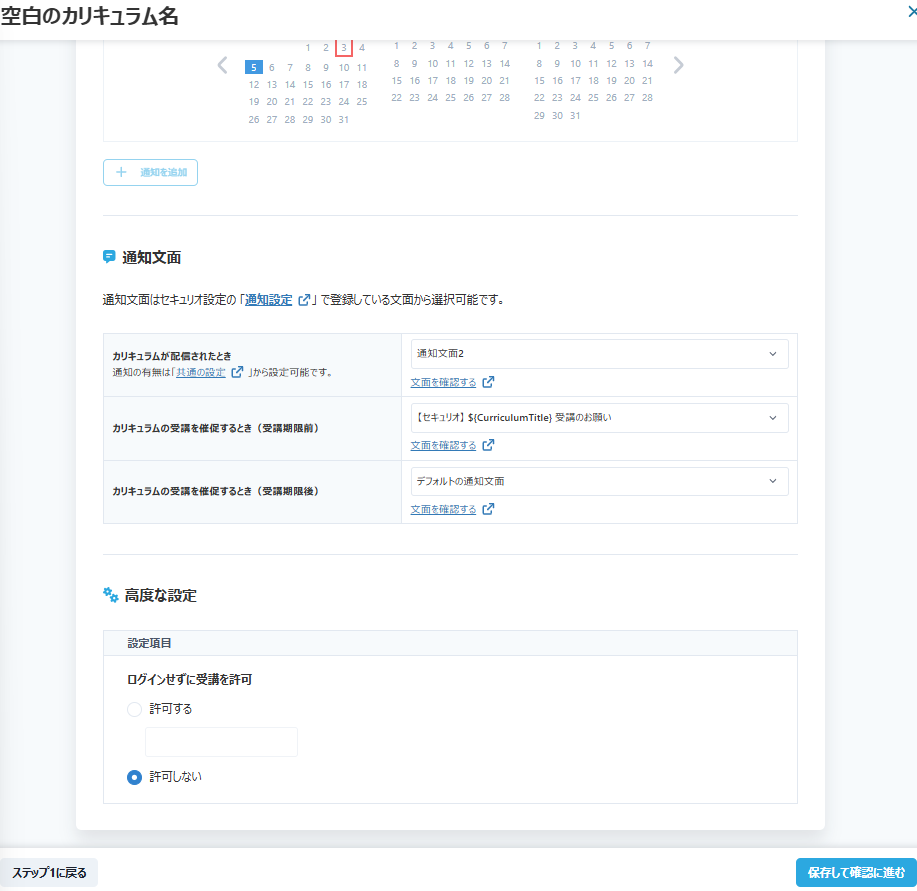Screen dimensions: 917x891
Task: Click external link icon next to 通知設定
Action: click(x=304, y=299)
